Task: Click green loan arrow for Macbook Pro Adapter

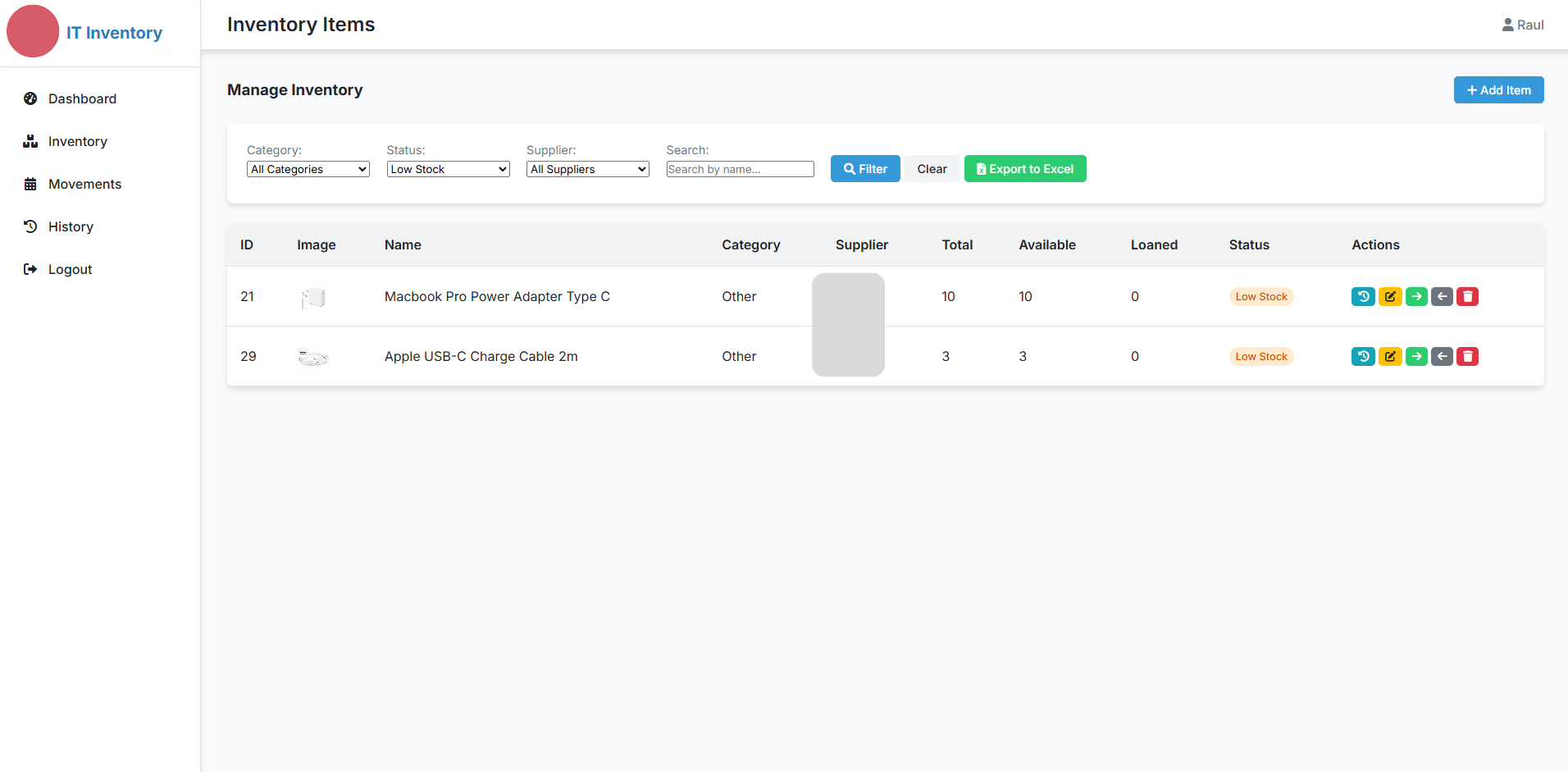Action: [1416, 296]
